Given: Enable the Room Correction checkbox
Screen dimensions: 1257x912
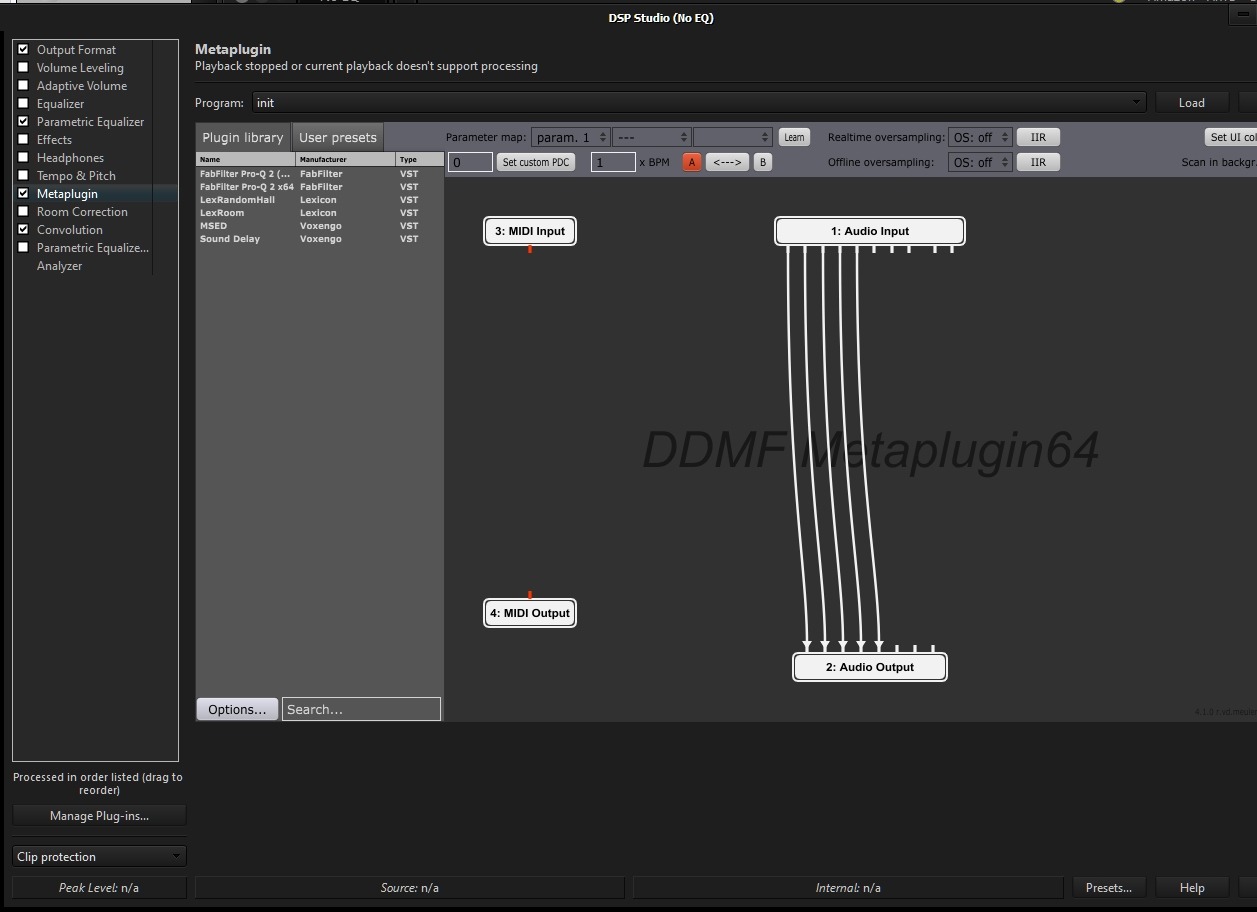Looking at the screenshot, I should click(x=23, y=211).
